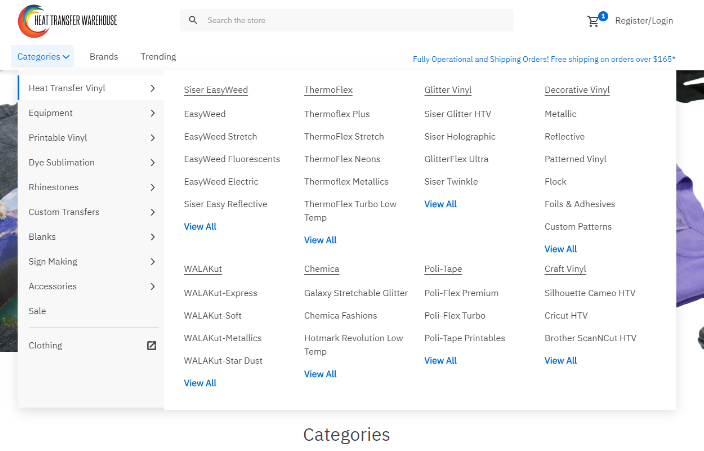Open the Brands menu
Screen dimensions: 704x451
(x=104, y=57)
